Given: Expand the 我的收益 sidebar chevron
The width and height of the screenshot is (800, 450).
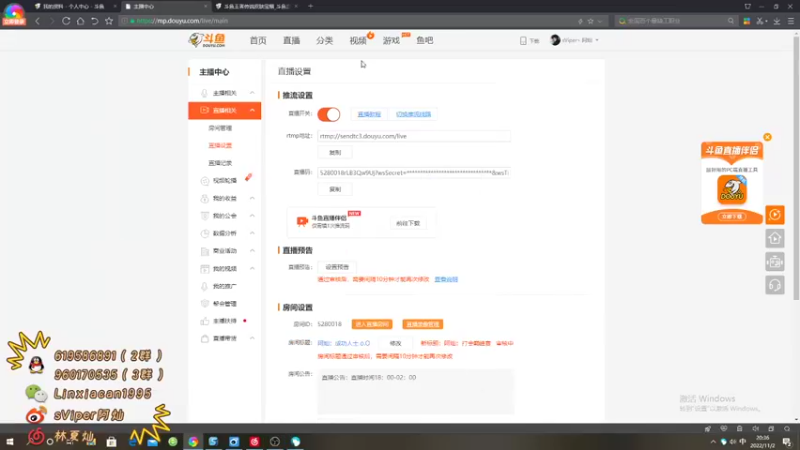Looking at the screenshot, I should coord(252,198).
